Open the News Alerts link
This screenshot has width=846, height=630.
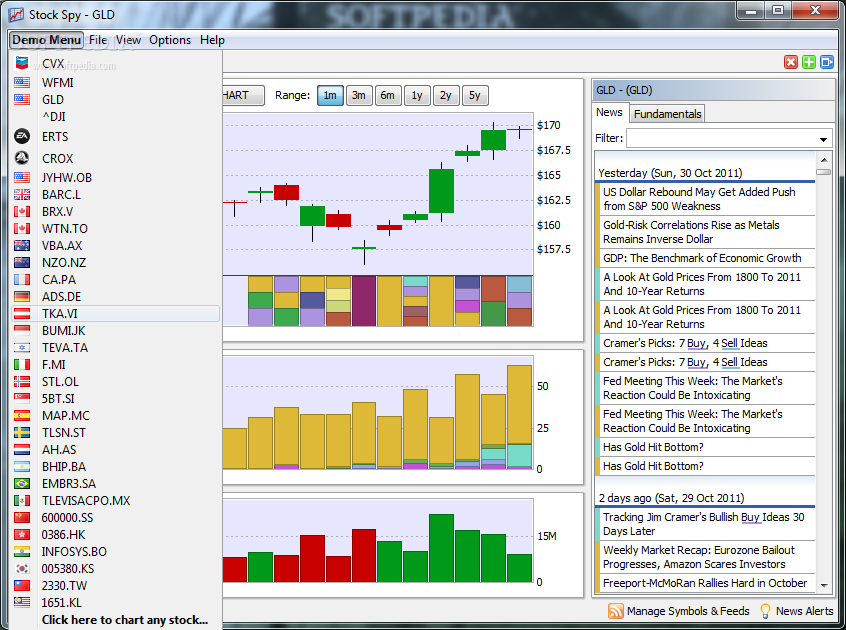click(804, 611)
